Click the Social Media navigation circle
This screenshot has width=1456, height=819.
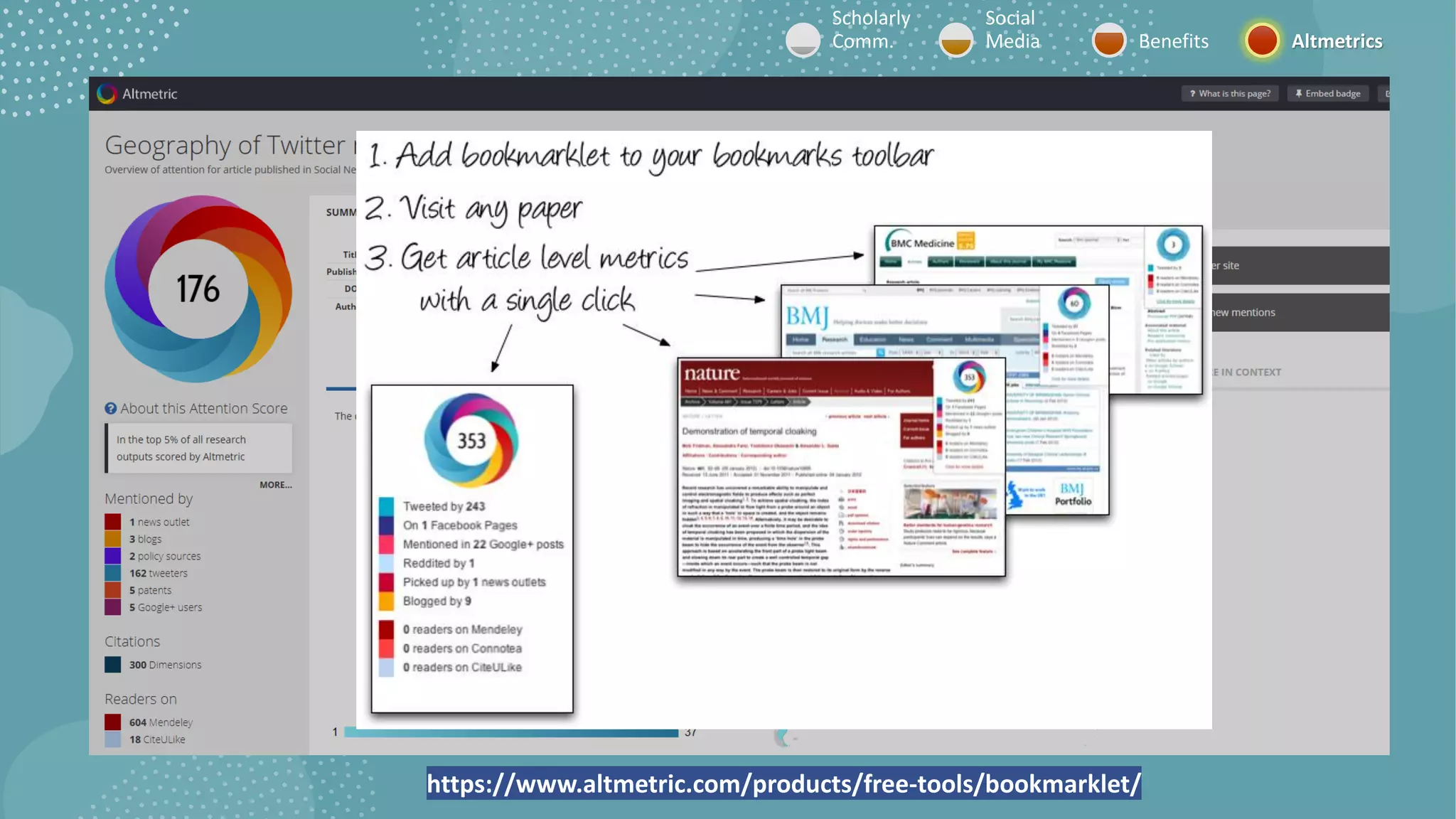[x=956, y=40]
